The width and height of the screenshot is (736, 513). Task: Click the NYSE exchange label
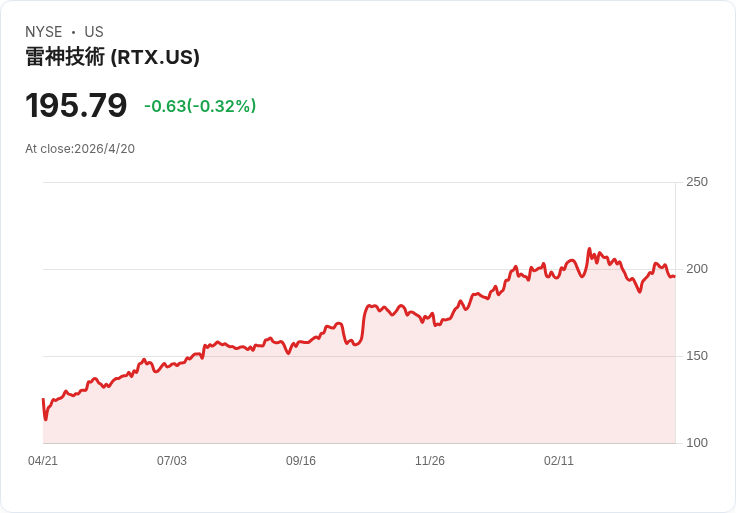[44, 32]
